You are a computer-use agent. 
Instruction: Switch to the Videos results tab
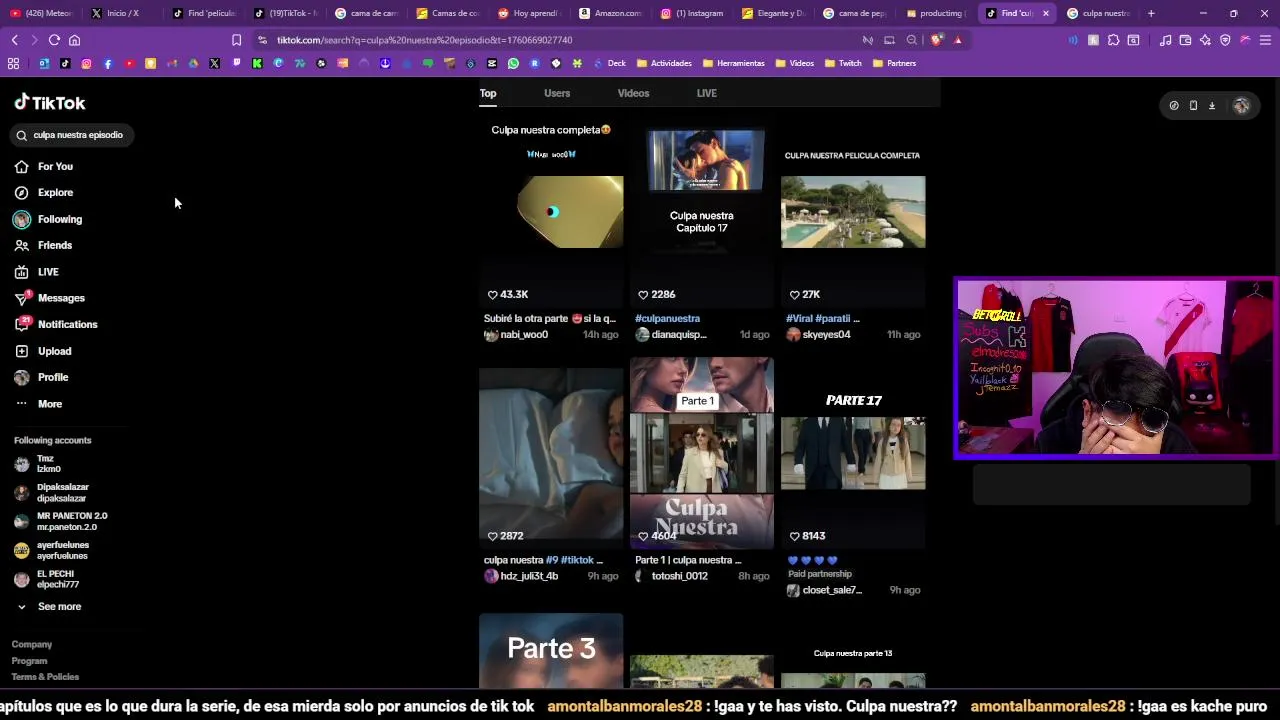pos(633,93)
